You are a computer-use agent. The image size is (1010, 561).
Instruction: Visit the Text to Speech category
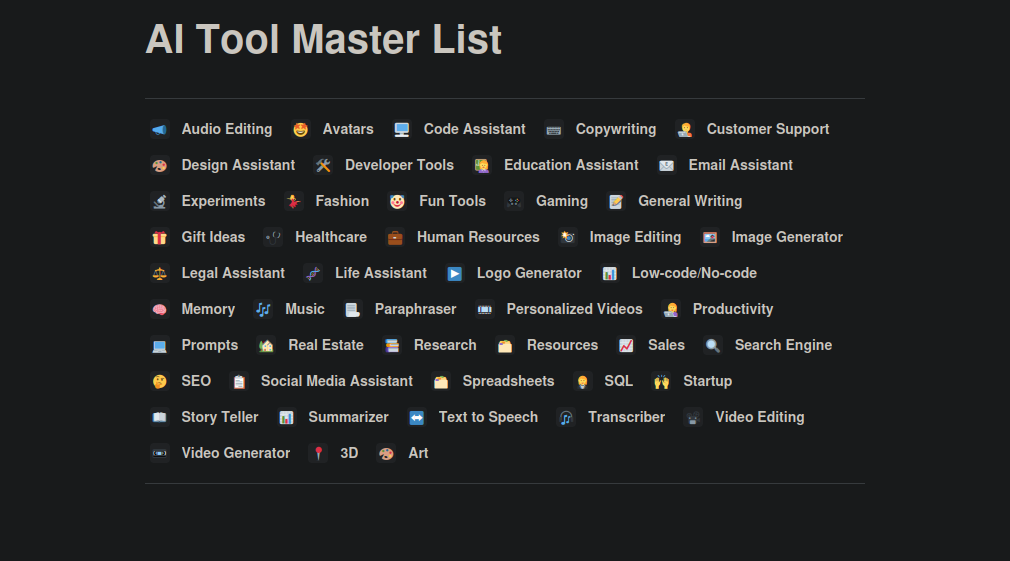pos(488,418)
